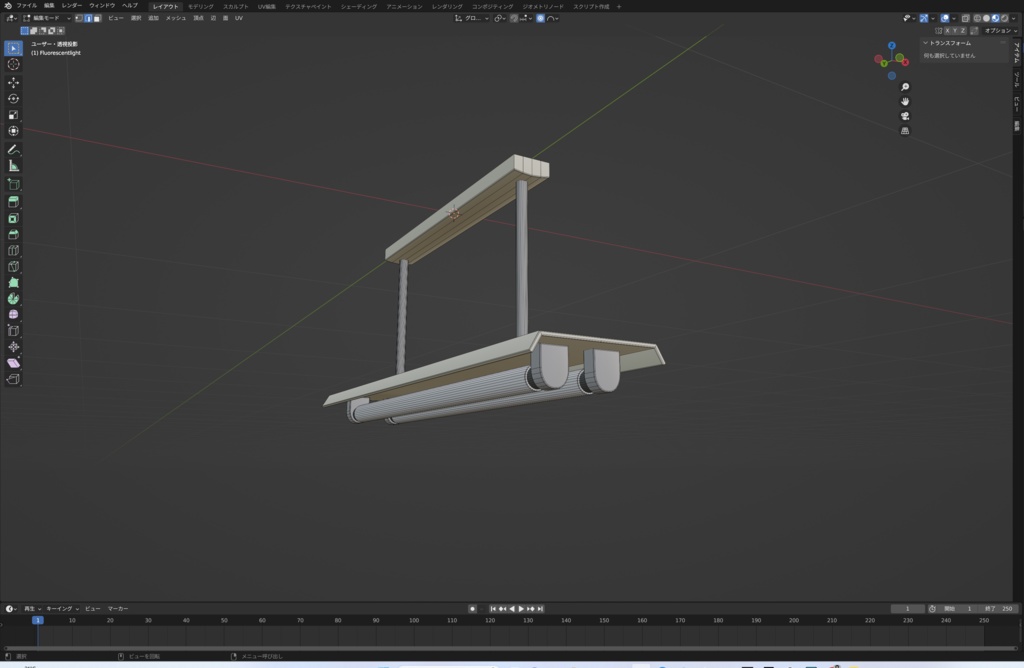
Task: Open the メッシュ menu
Action: point(174,19)
